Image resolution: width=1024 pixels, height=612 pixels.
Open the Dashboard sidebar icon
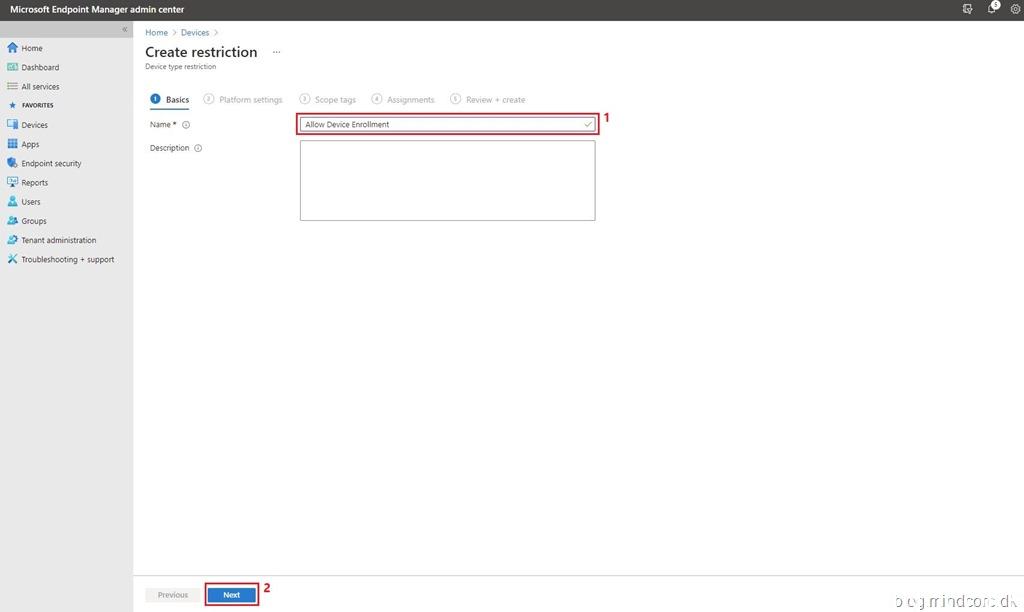click(x=13, y=67)
